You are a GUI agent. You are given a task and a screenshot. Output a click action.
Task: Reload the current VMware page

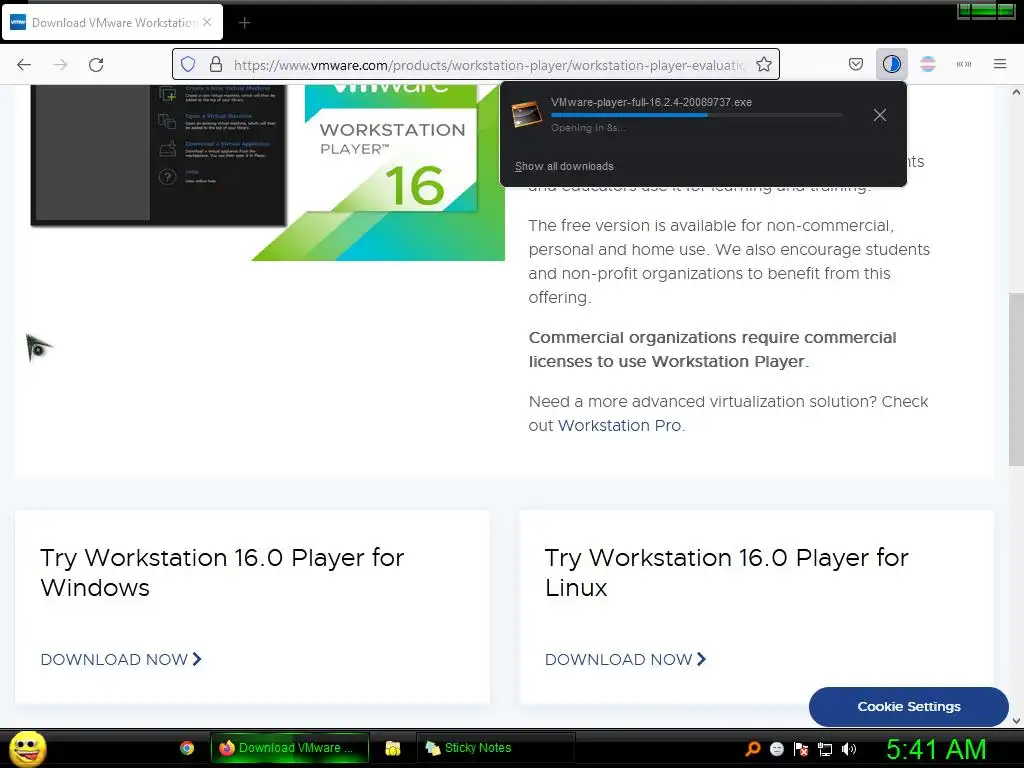click(x=96, y=64)
